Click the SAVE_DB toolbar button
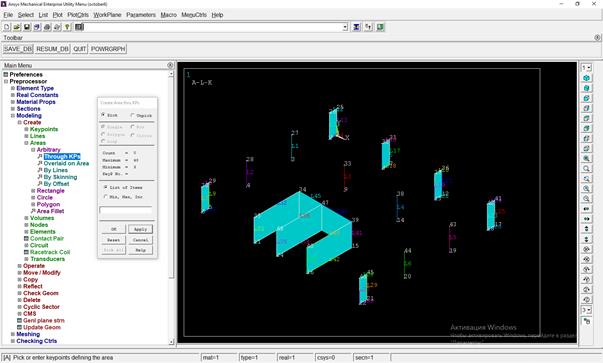The image size is (603, 363). pyautogui.click(x=18, y=49)
